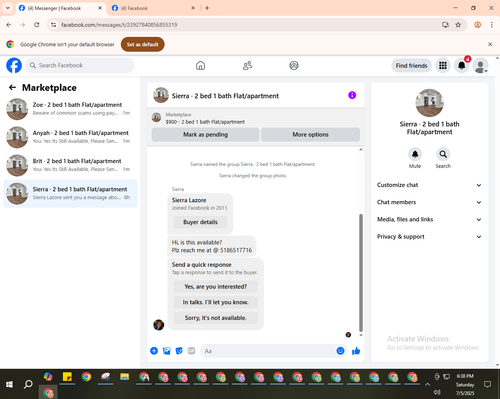Open the Brit apartment conversation
Viewport: 500px width, 399px height.
(70, 165)
